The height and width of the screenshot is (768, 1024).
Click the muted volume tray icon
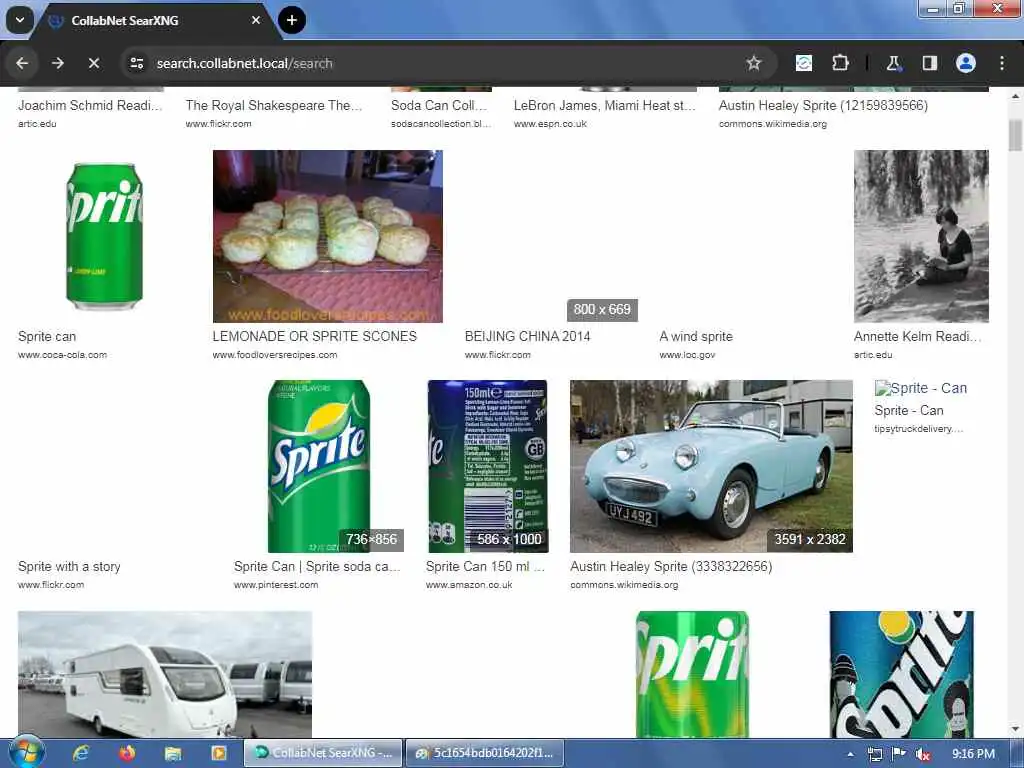[x=923, y=754]
